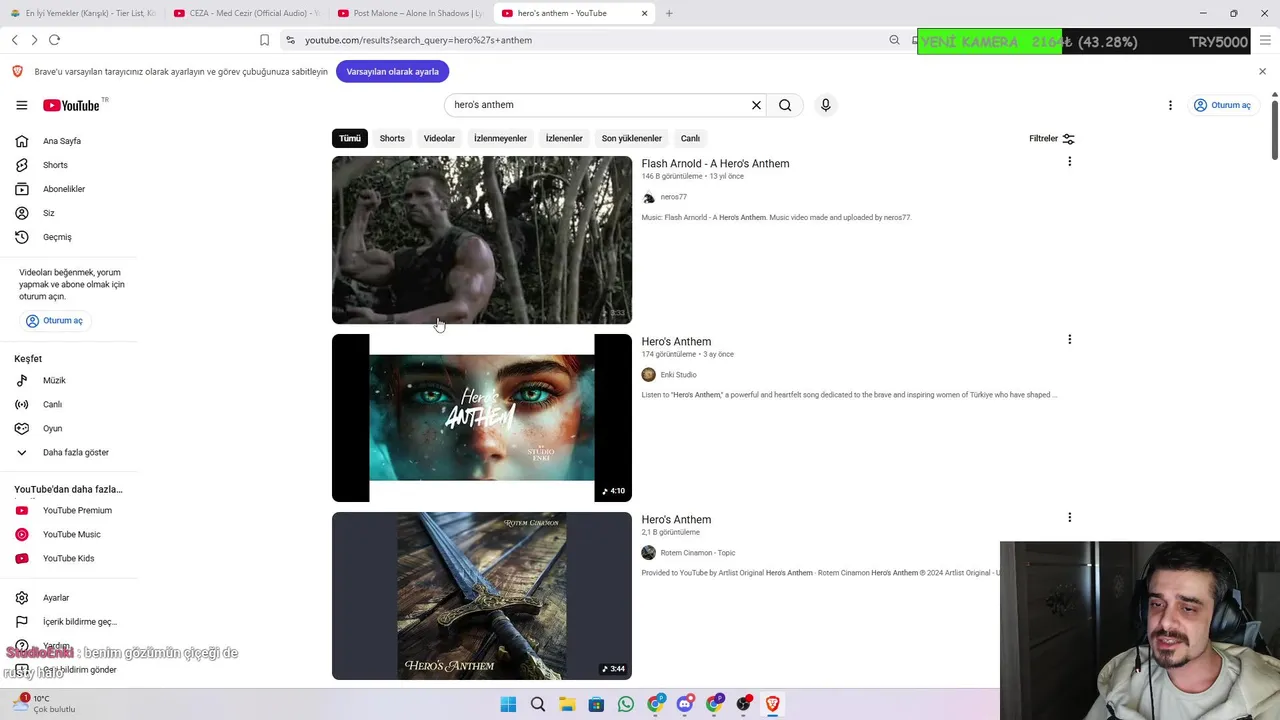Click the magnifier search button

click(785, 105)
